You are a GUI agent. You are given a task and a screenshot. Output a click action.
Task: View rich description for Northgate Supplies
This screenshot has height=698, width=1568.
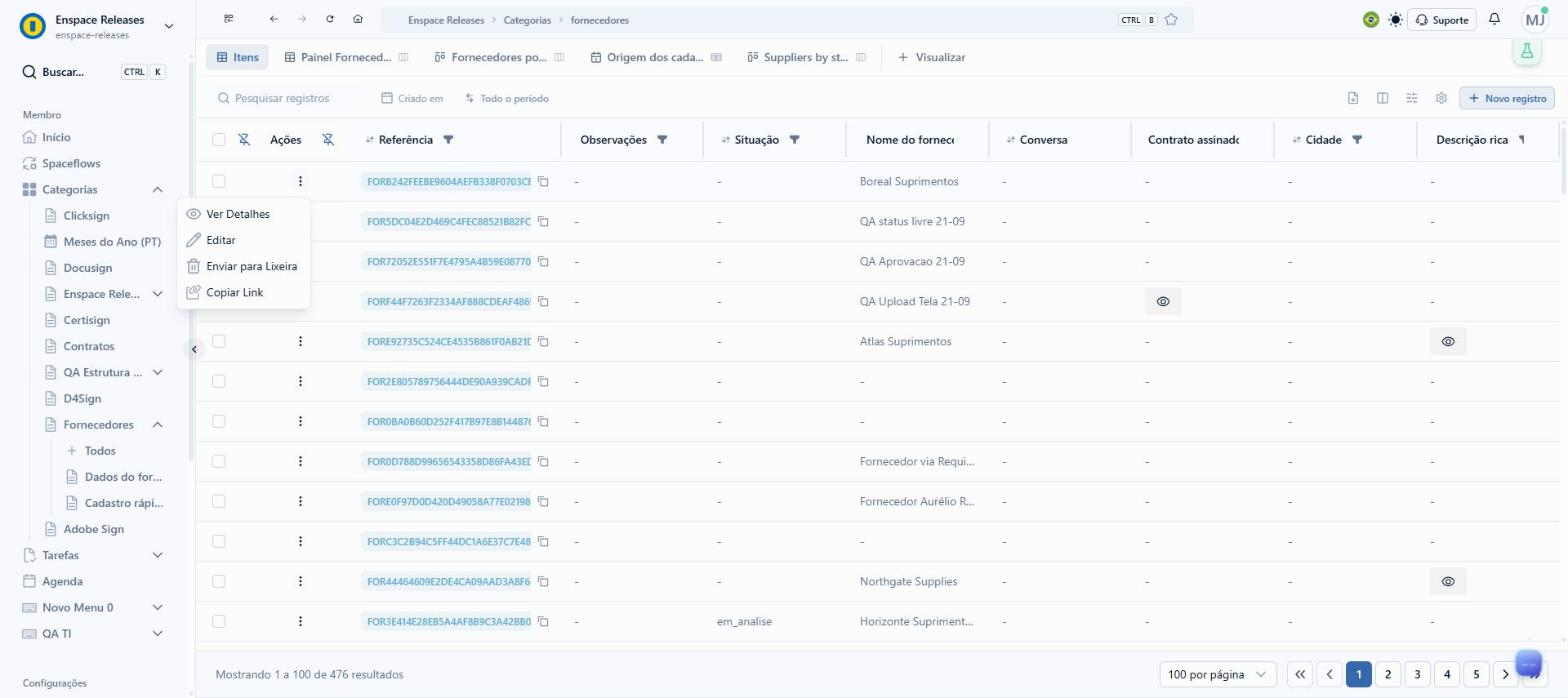click(1448, 581)
